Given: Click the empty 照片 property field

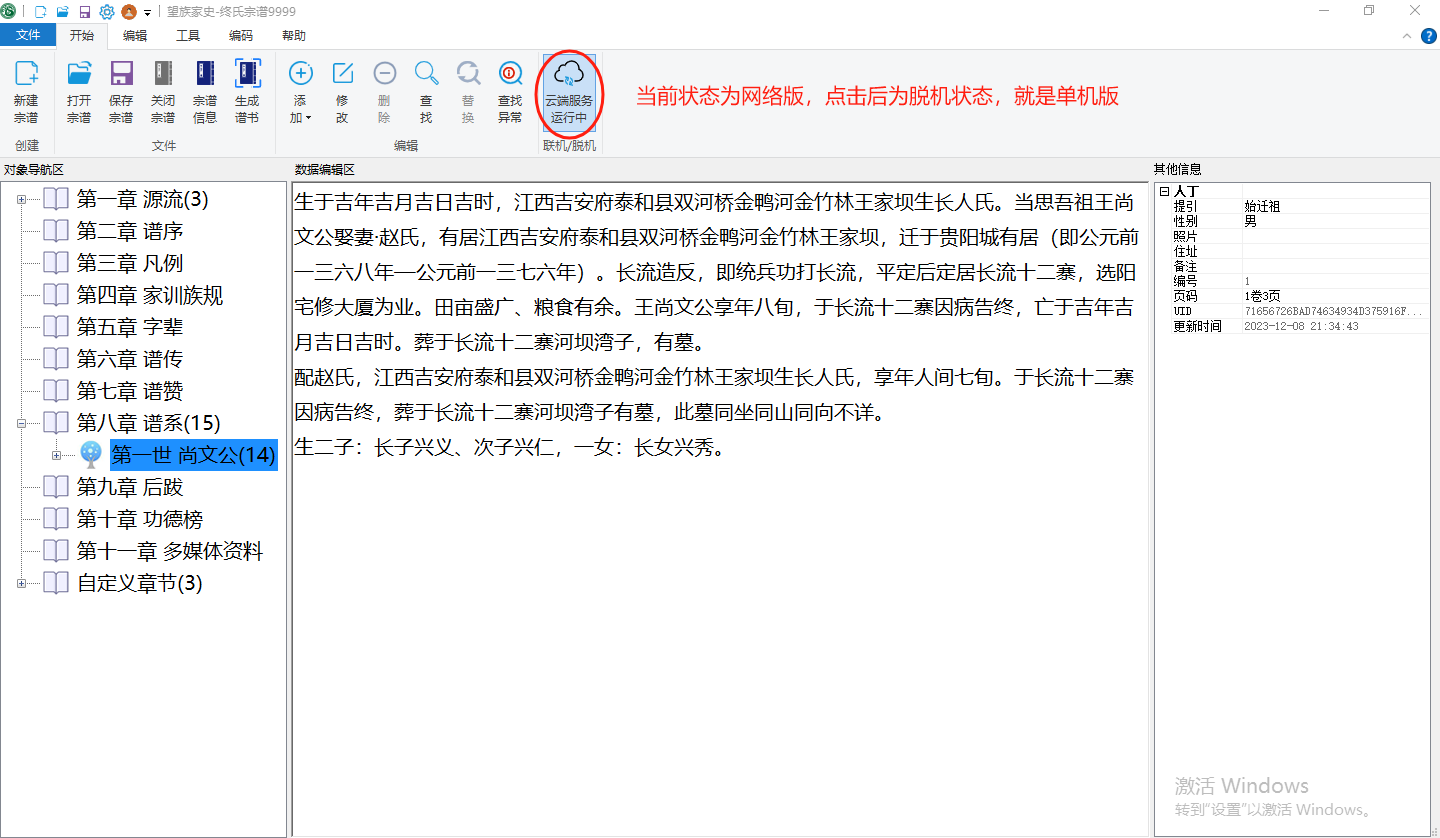Looking at the screenshot, I should (x=1335, y=236).
